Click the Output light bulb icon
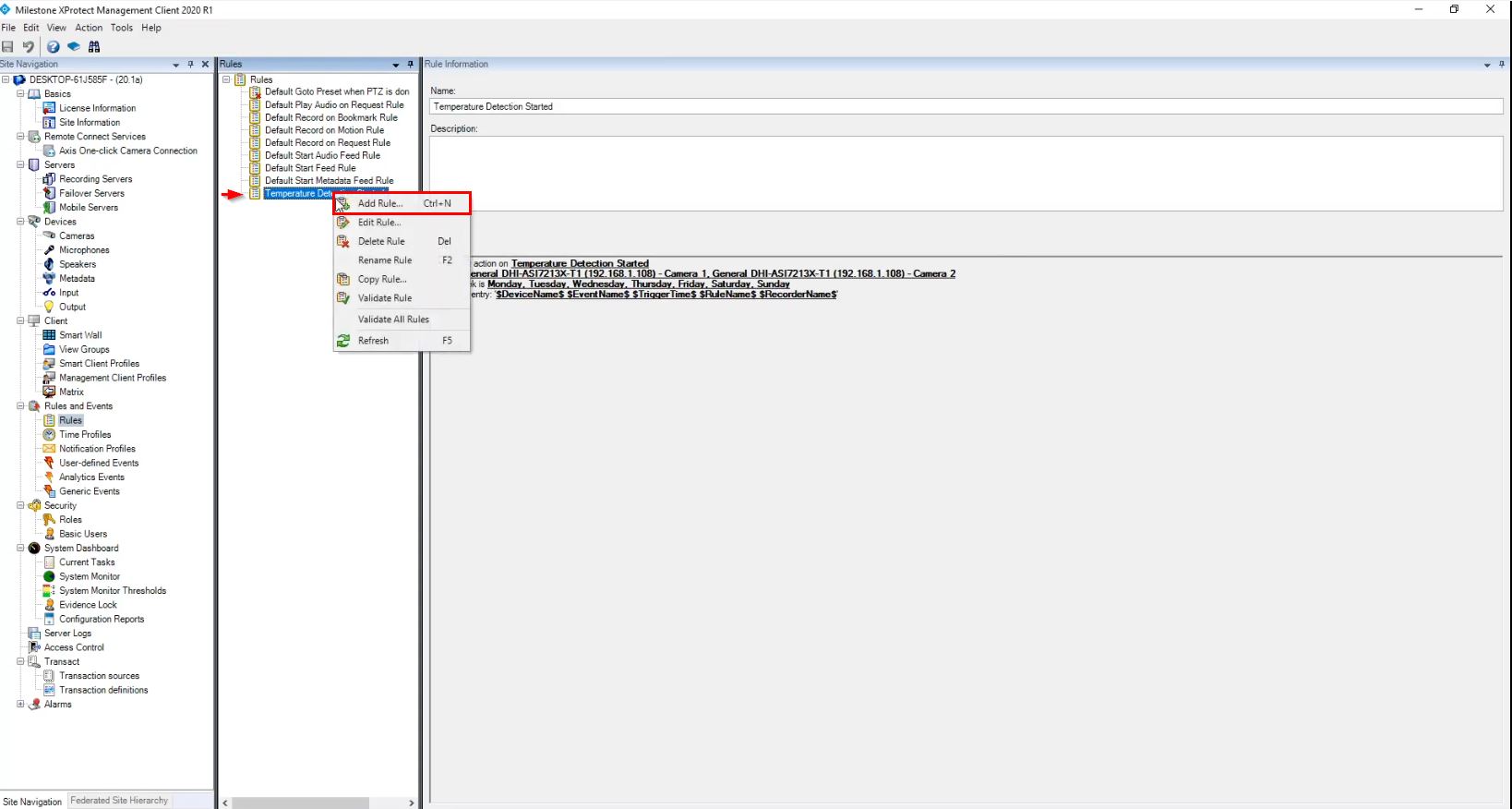This screenshot has height=809, width=1512. 50,307
